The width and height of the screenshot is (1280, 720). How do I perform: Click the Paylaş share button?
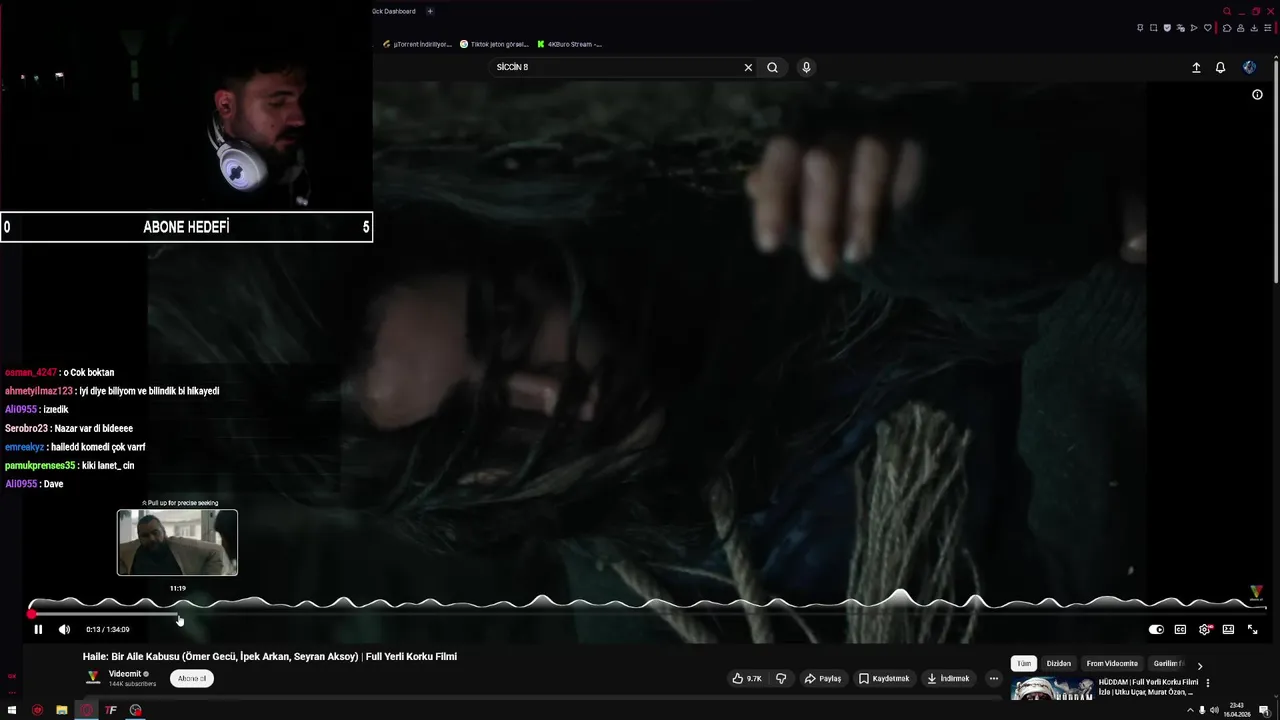click(823, 678)
